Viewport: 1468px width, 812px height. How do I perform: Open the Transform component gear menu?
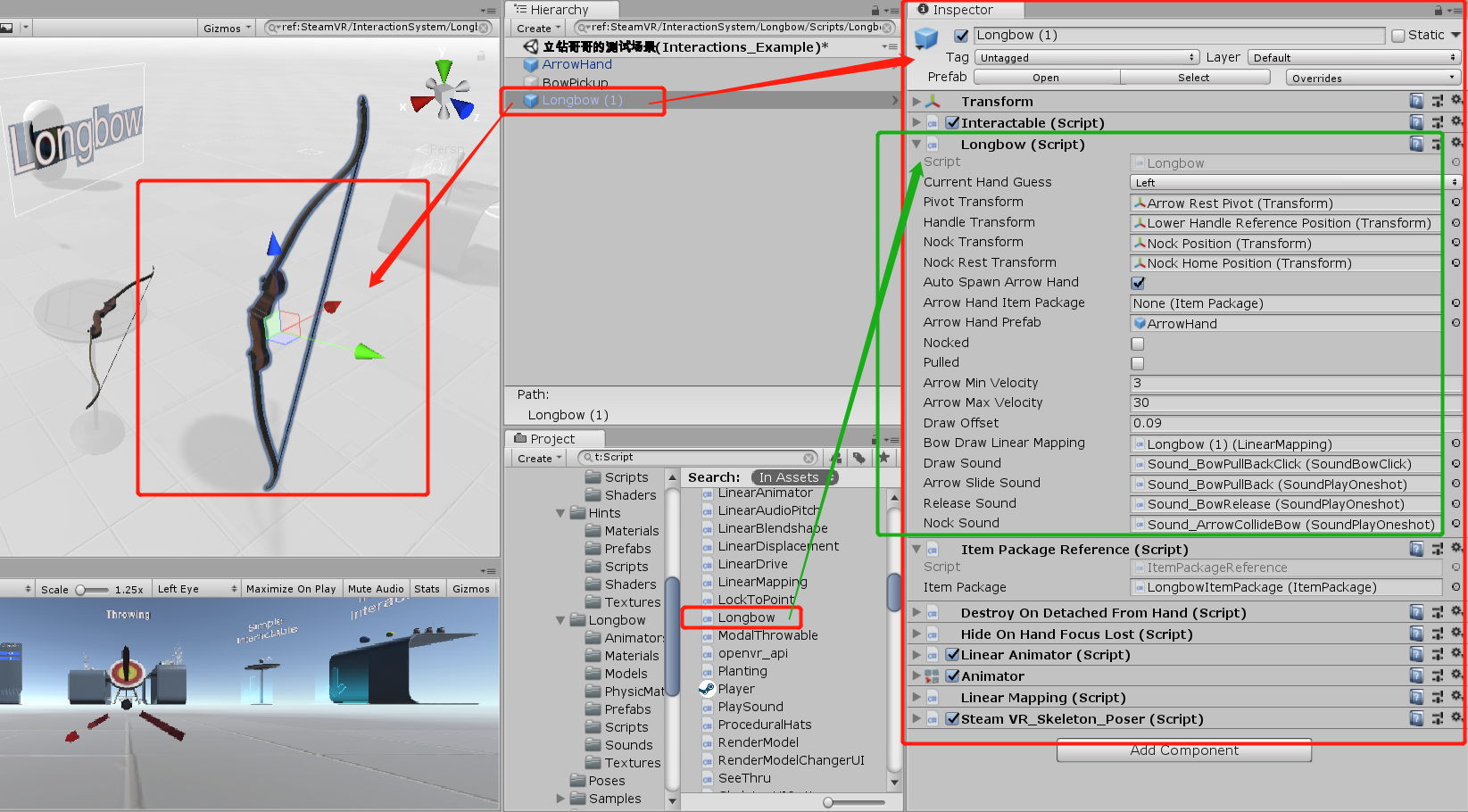click(x=1456, y=100)
